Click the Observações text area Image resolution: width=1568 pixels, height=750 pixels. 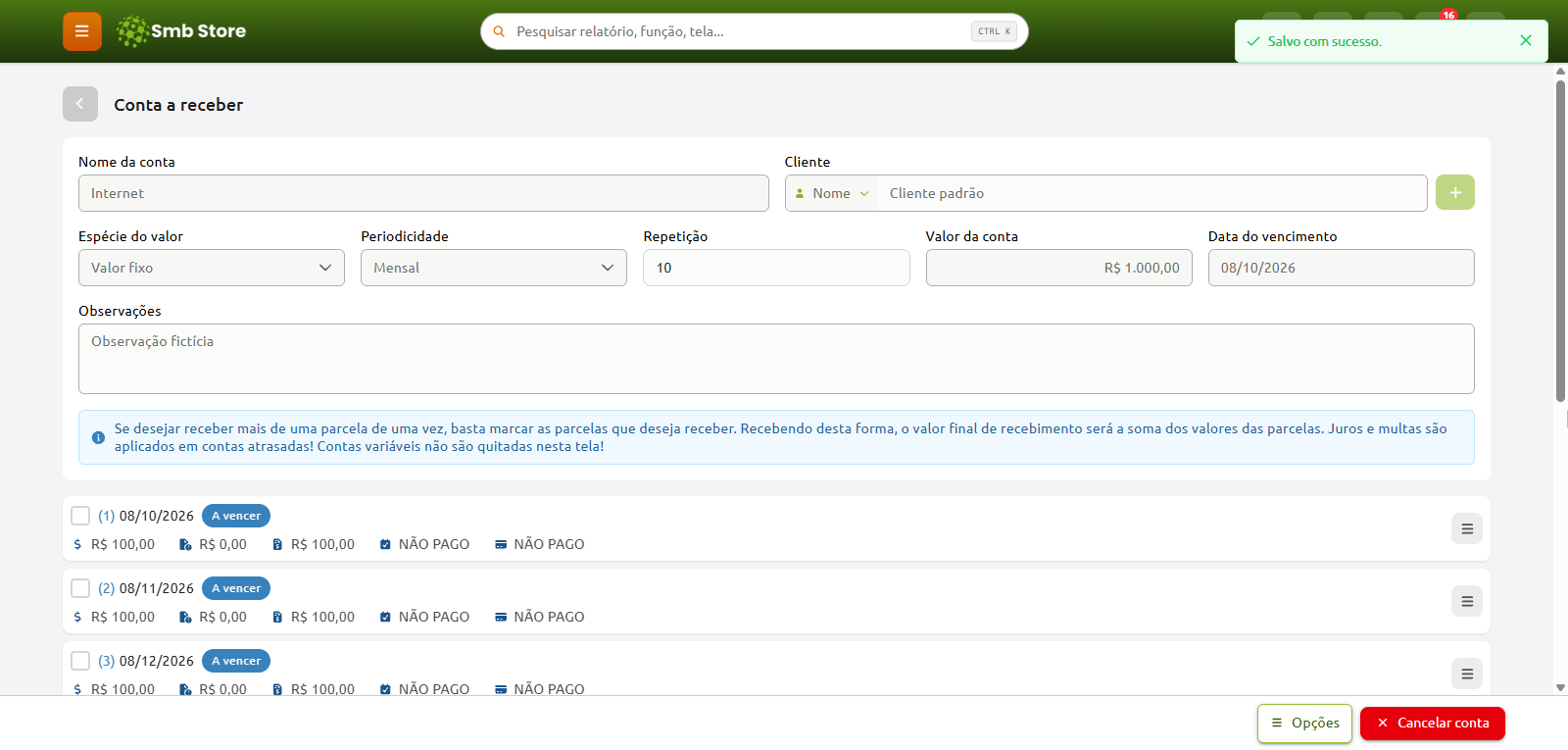[x=776, y=359]
